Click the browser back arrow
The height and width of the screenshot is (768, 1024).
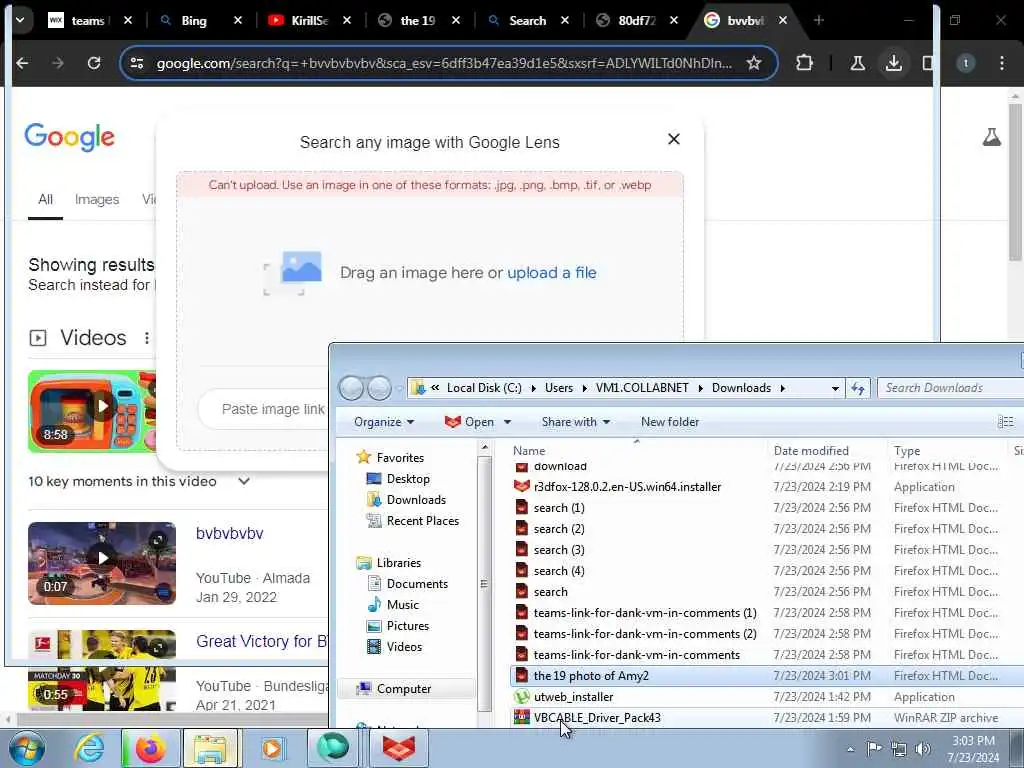22,63
